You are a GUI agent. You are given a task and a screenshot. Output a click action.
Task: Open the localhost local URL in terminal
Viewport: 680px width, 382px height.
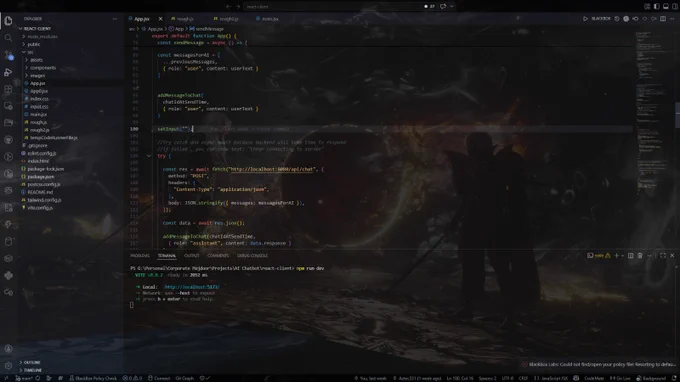click(192, 287)
